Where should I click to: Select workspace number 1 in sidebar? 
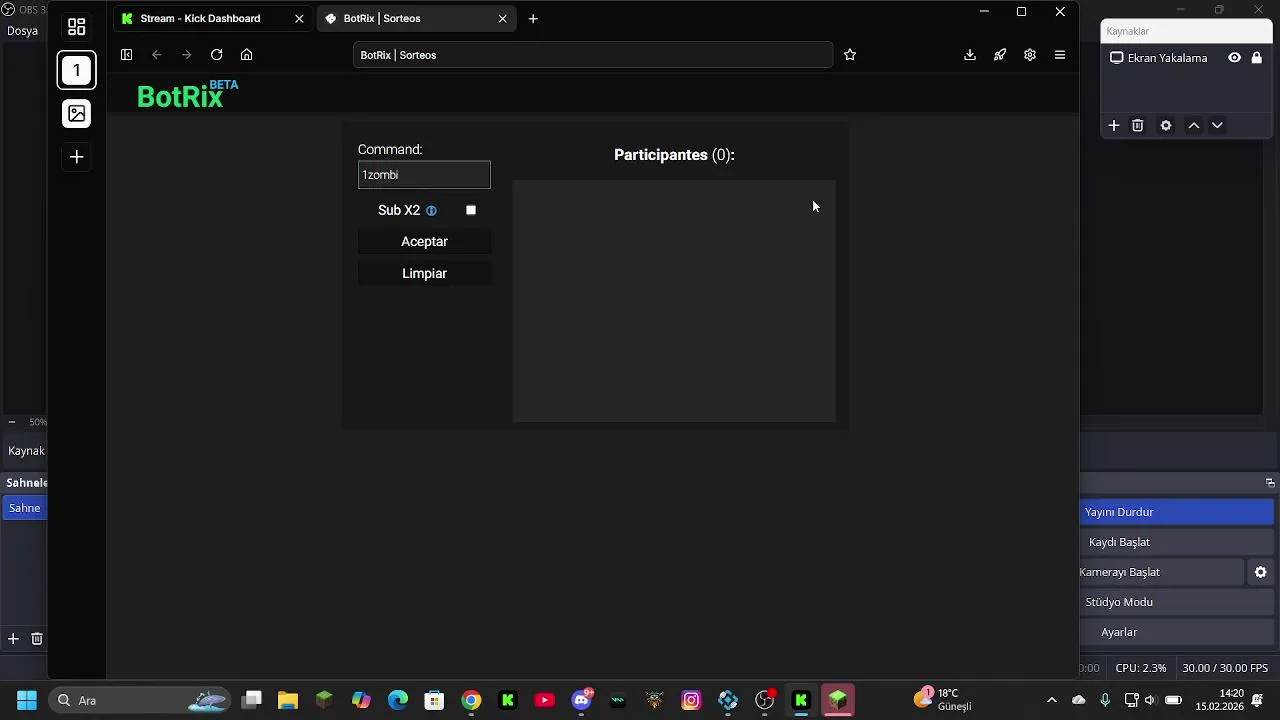click(77, 70)
